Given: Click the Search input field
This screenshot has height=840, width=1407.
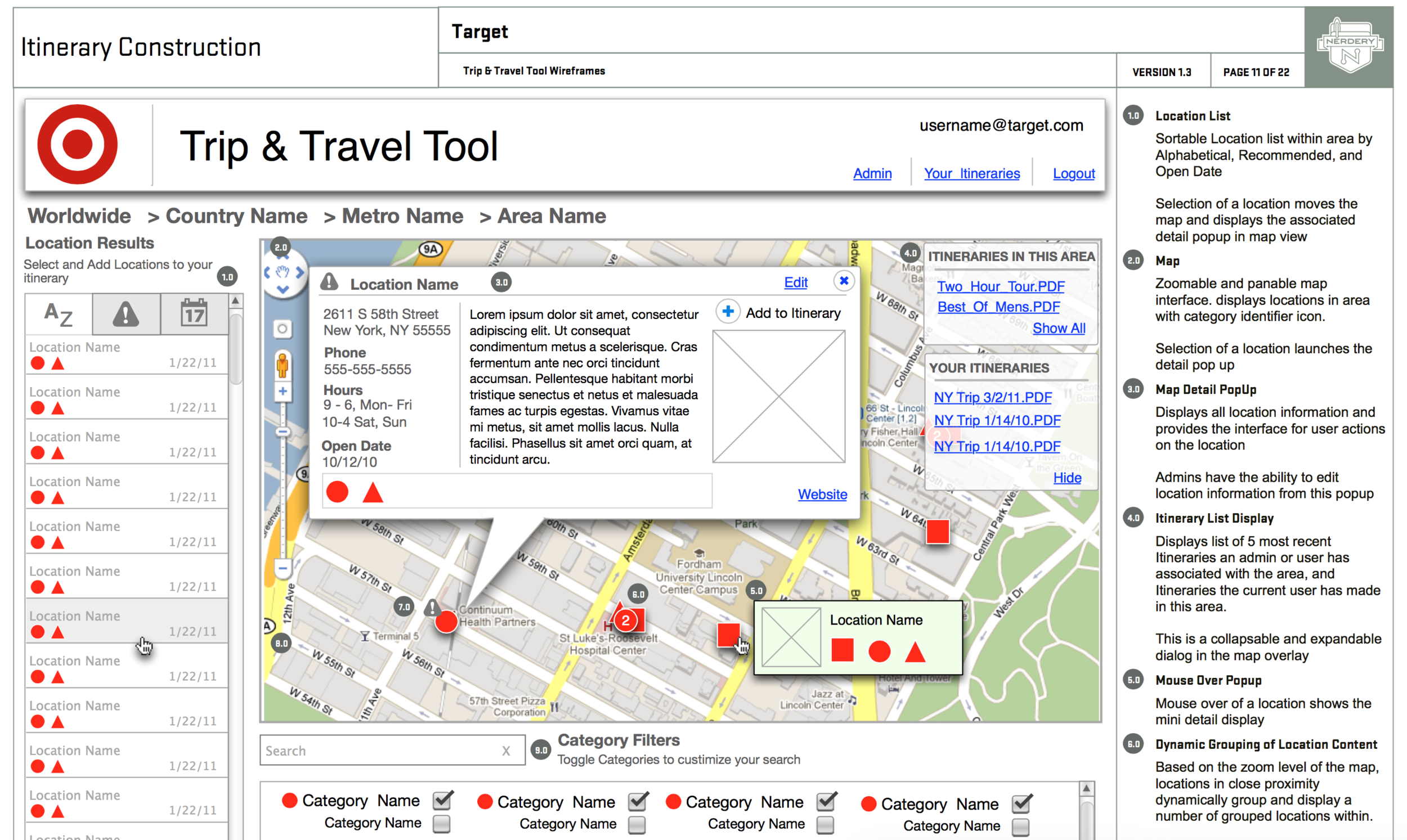Looking at the screenshot, I should [x=392, y=751].
